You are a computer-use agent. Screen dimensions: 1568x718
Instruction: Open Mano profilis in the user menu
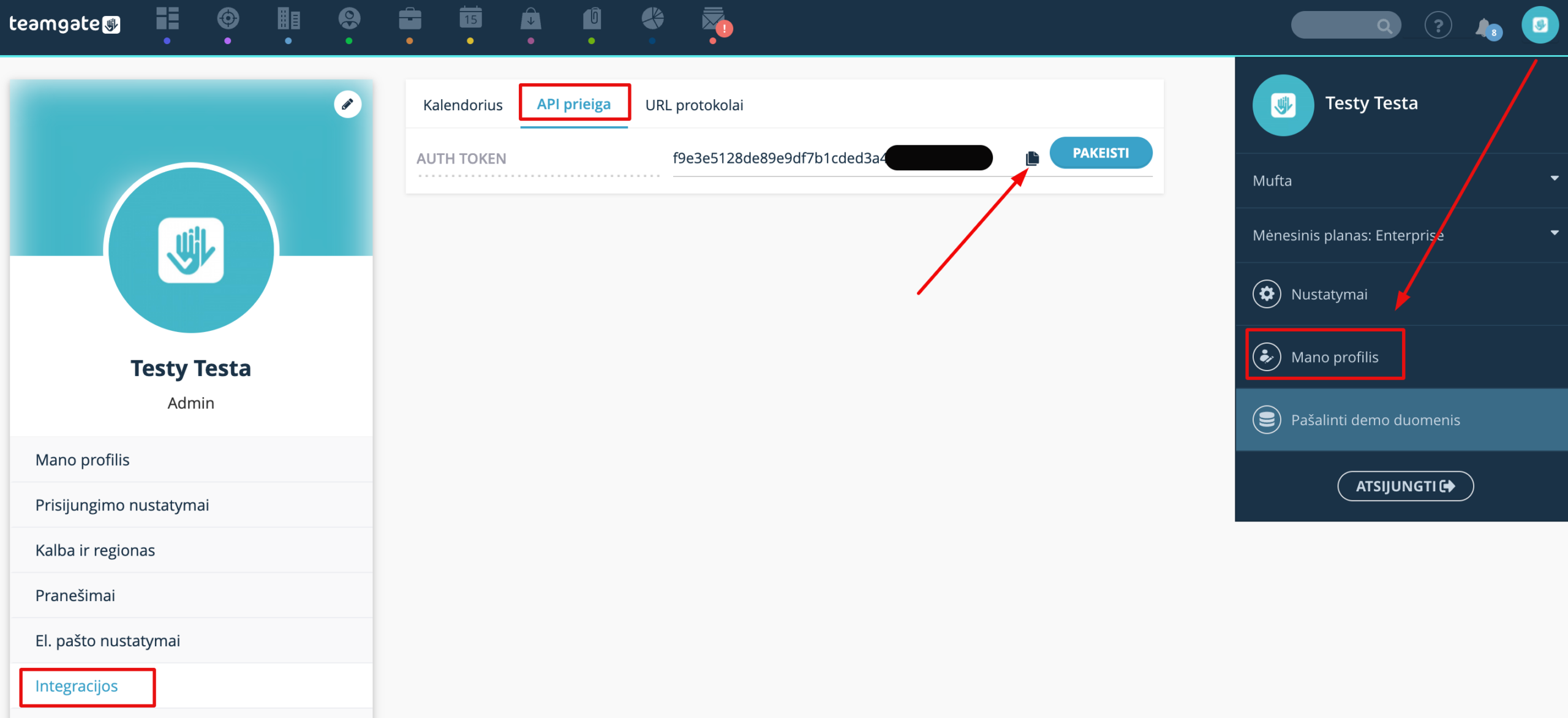click(1402, 357)
